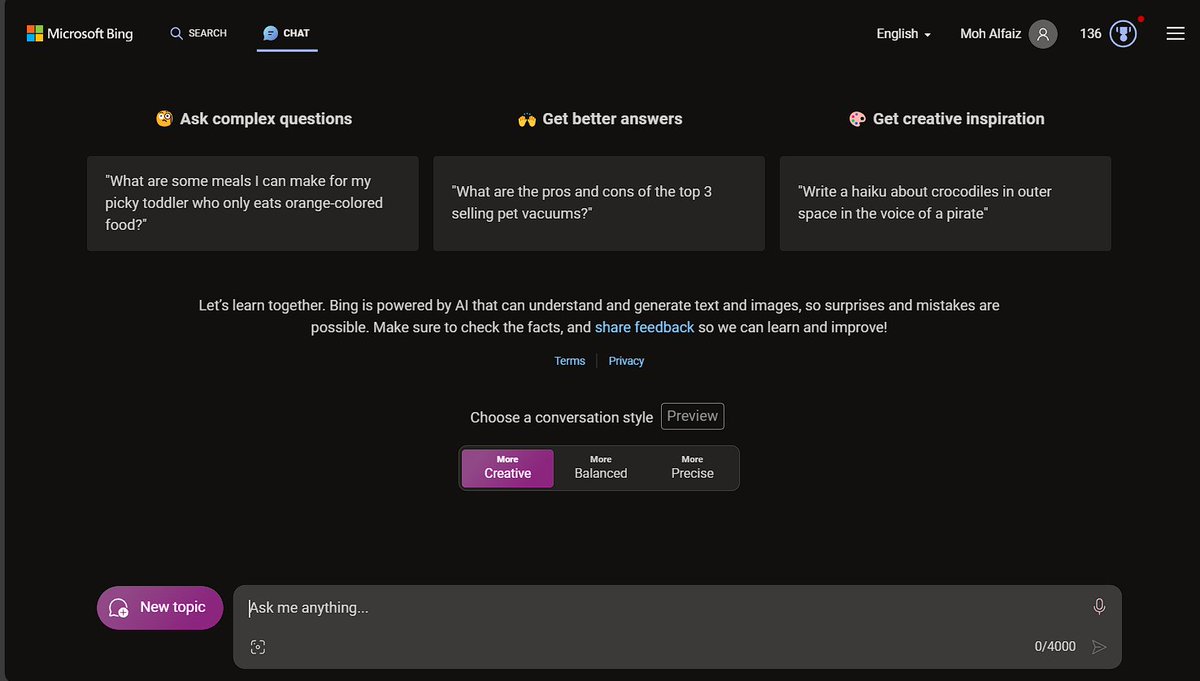The height and width of the screenshot is (681, 1200).
Task: Click the Microsoft Bing logo
Action: (x=79, y=33)
